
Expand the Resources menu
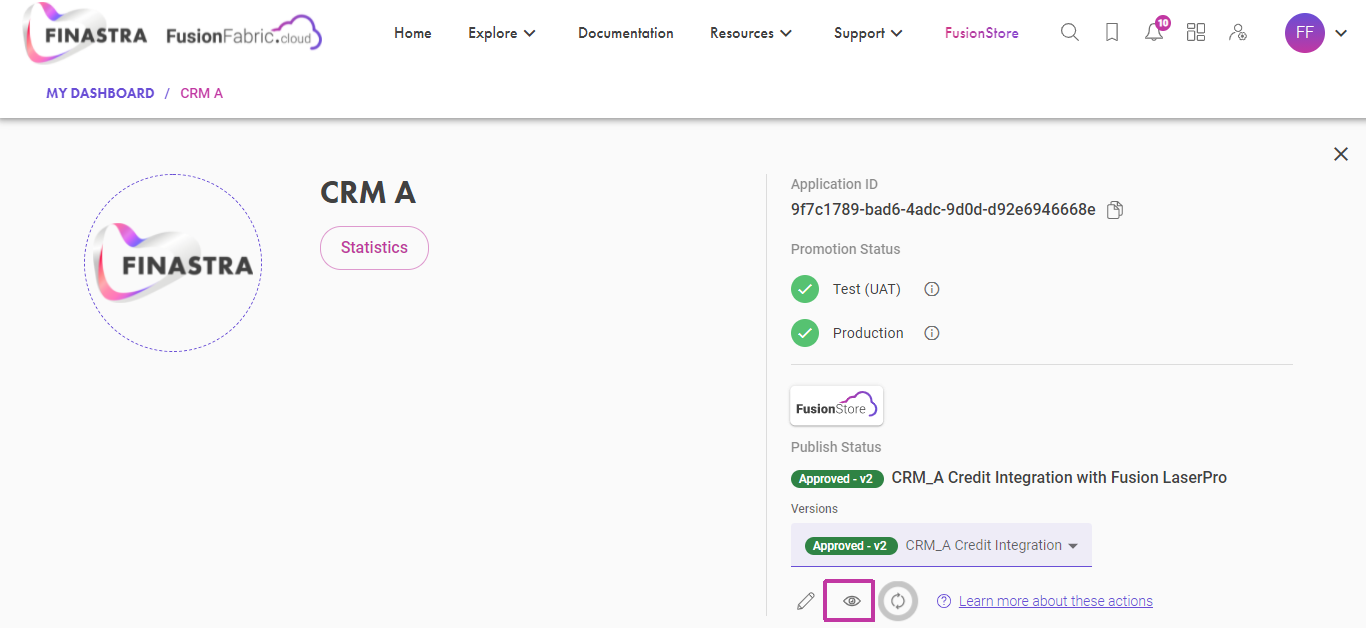(x=751, y=33)
